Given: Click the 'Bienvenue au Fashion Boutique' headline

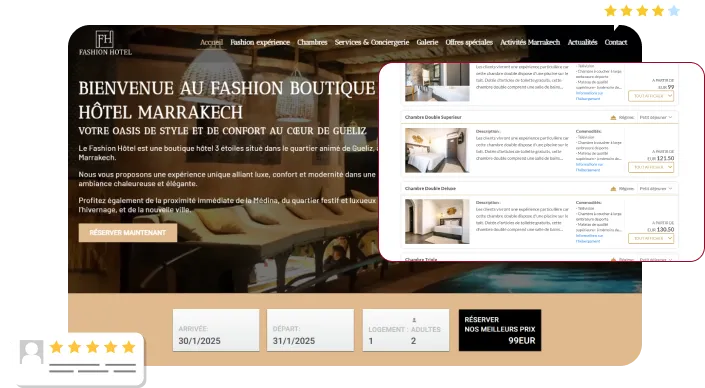Looking at the screenshot, I should [227, 100].
